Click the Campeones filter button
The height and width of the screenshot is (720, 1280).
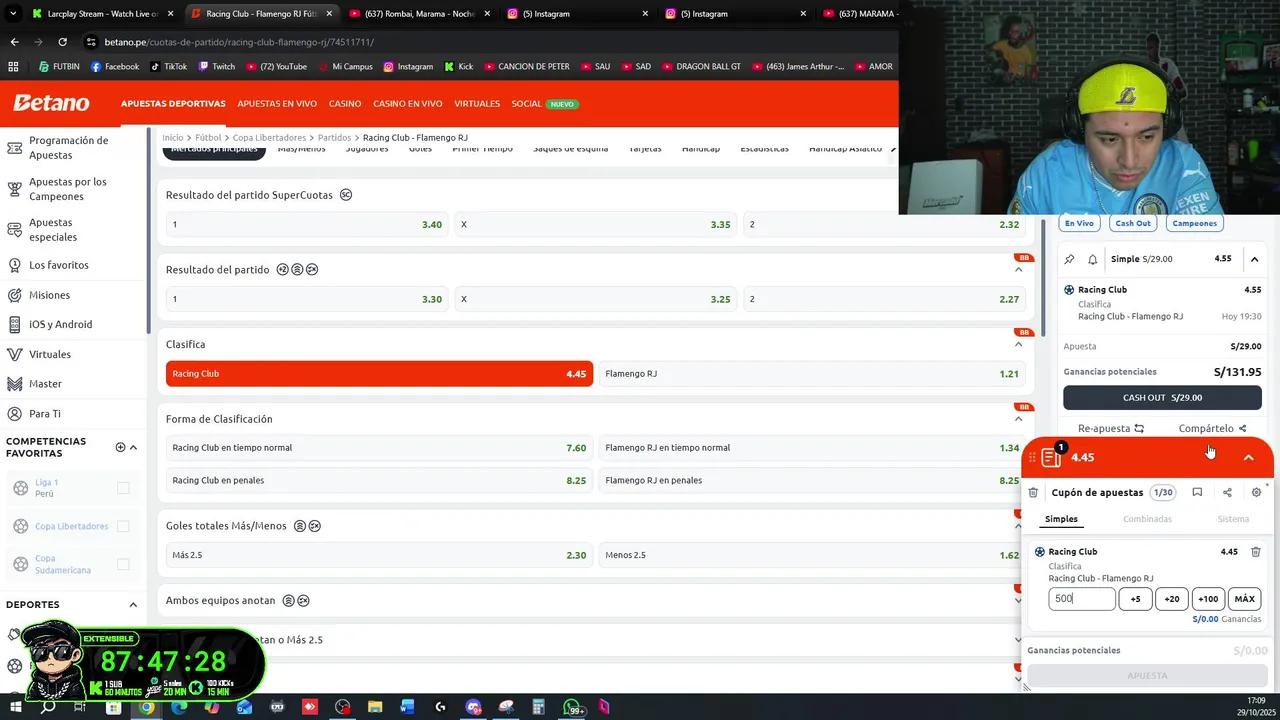click(x=1195, y=223)
